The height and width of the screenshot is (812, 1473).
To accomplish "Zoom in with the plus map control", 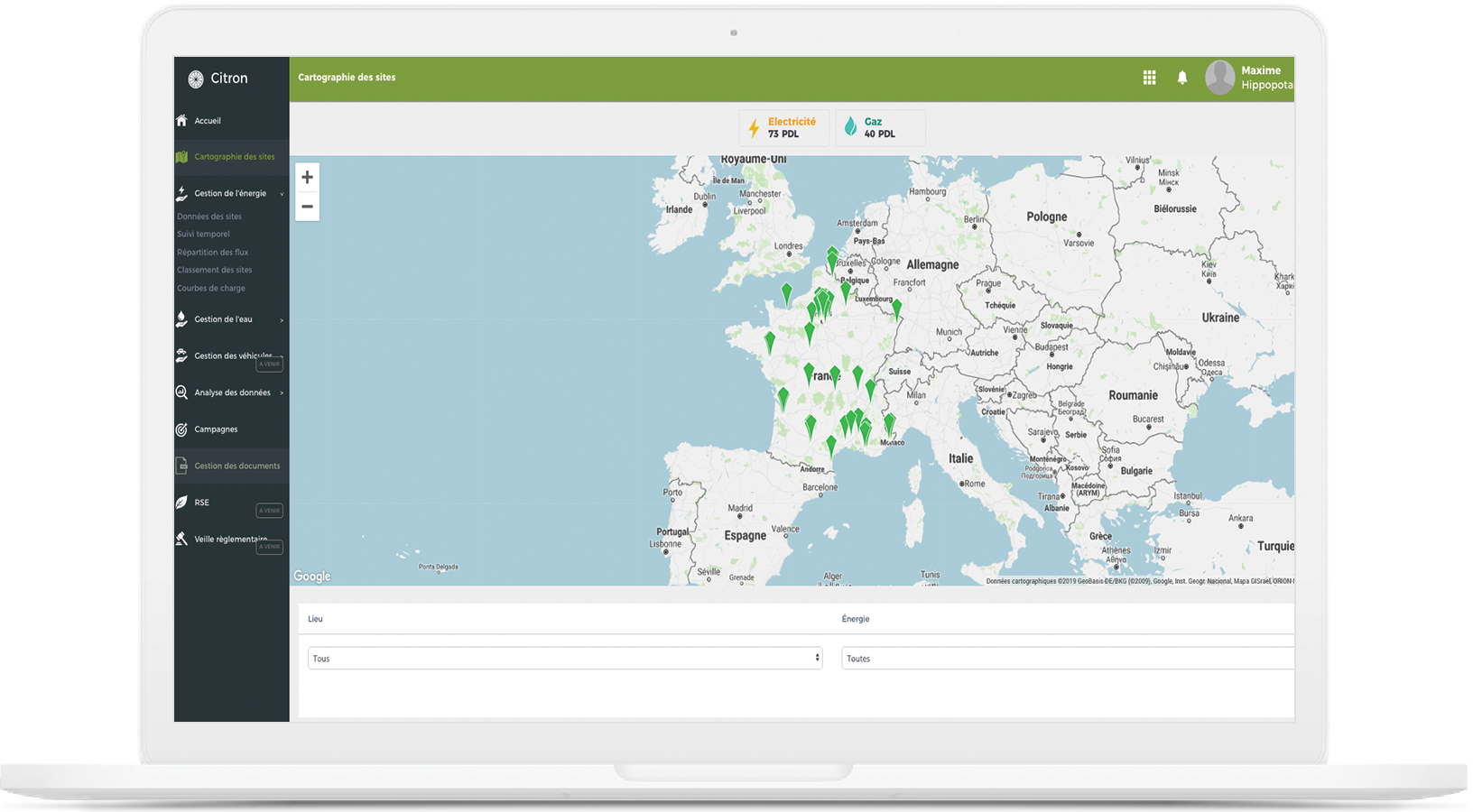I will 307,177.
